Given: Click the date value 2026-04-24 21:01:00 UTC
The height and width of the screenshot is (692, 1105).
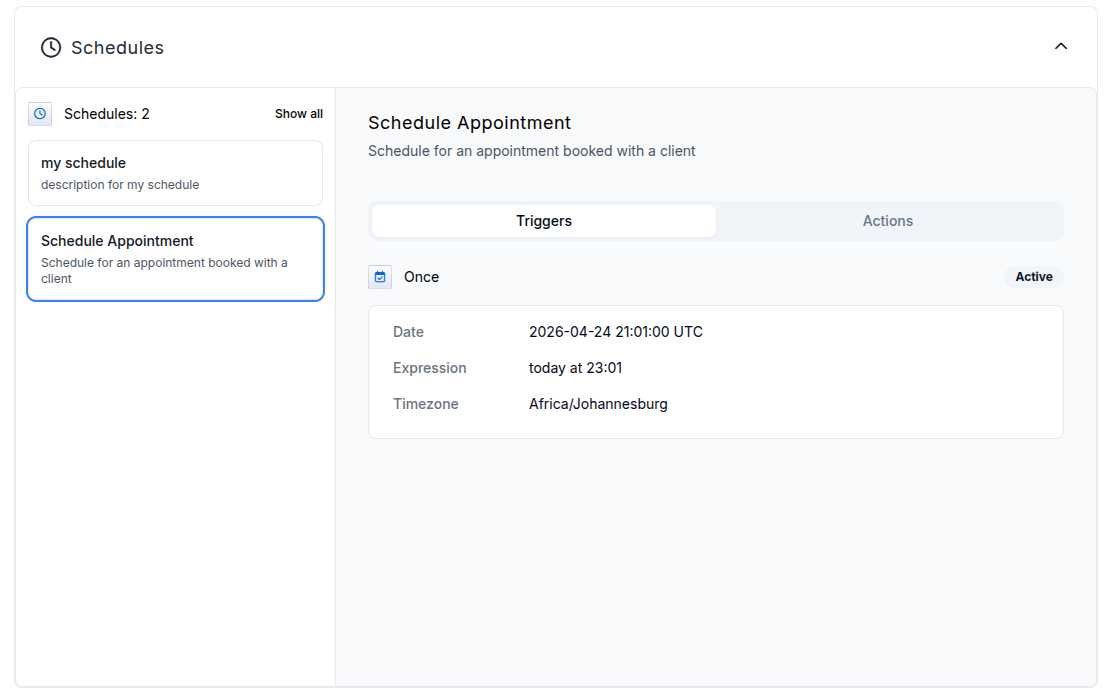Looking at the screenshot, I should click(615, 332).
